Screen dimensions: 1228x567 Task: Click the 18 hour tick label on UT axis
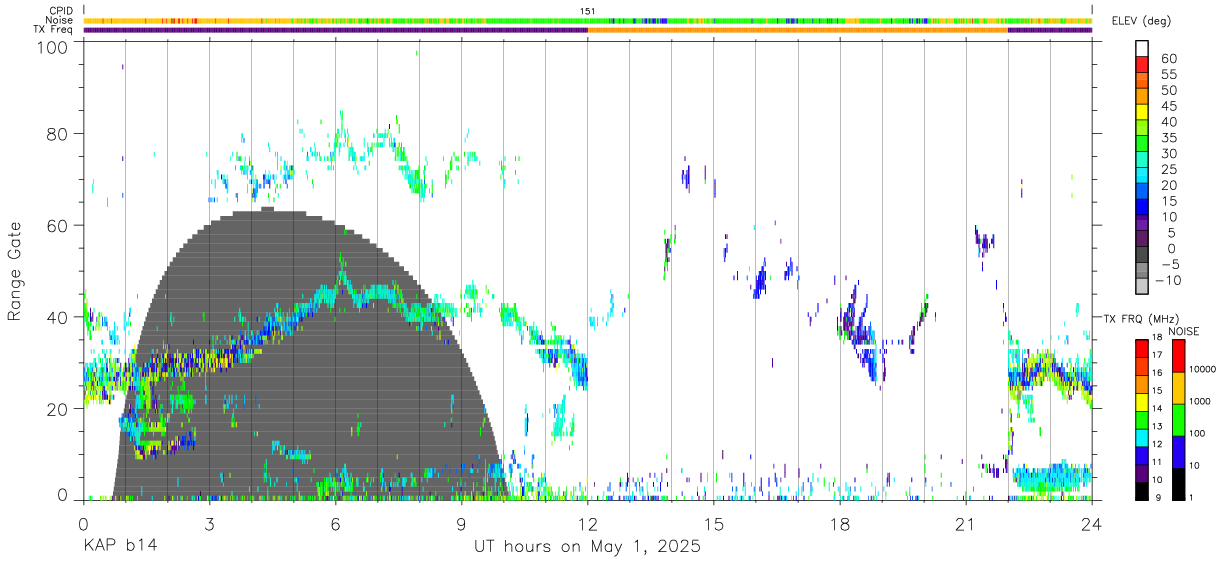coord(840,523)
